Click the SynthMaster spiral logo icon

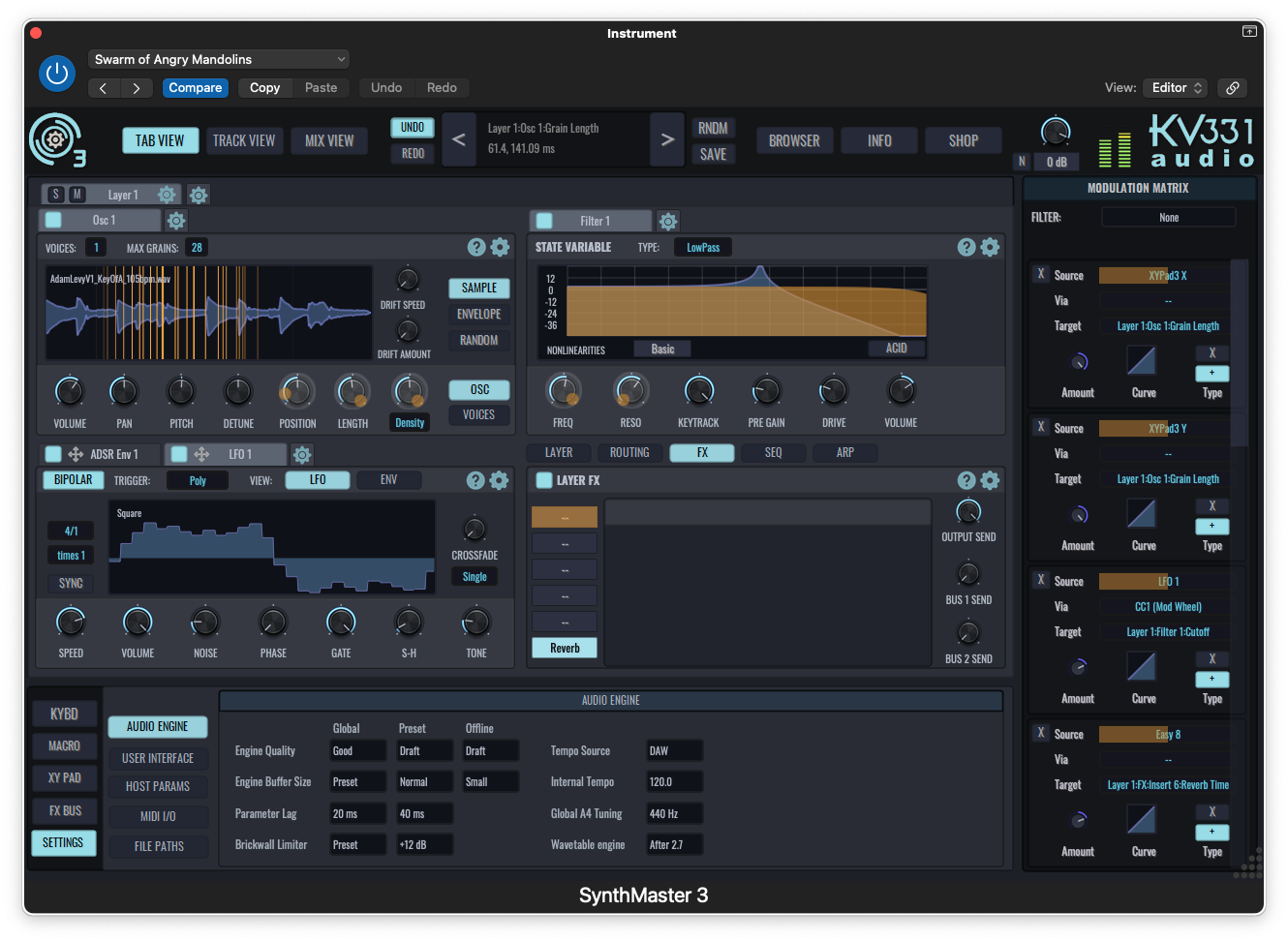point(55,139)
